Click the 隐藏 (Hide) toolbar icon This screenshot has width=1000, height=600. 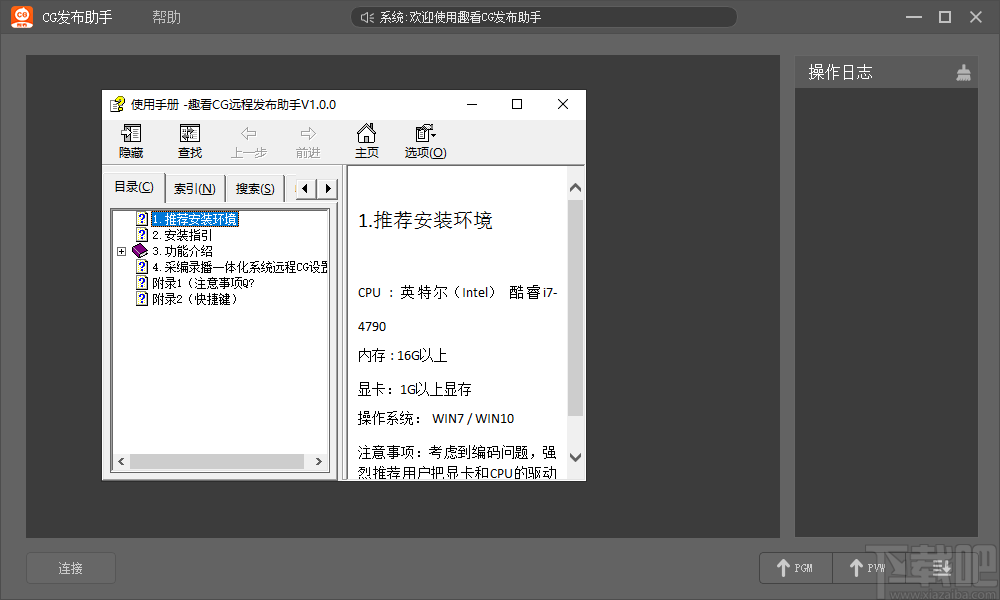pyautogui.click(x=132, y=140)
